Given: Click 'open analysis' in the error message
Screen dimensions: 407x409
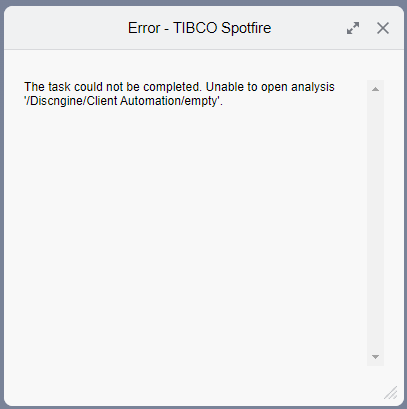Looking at the screenshot, I should pyautogui.click(x=298, y=87).
